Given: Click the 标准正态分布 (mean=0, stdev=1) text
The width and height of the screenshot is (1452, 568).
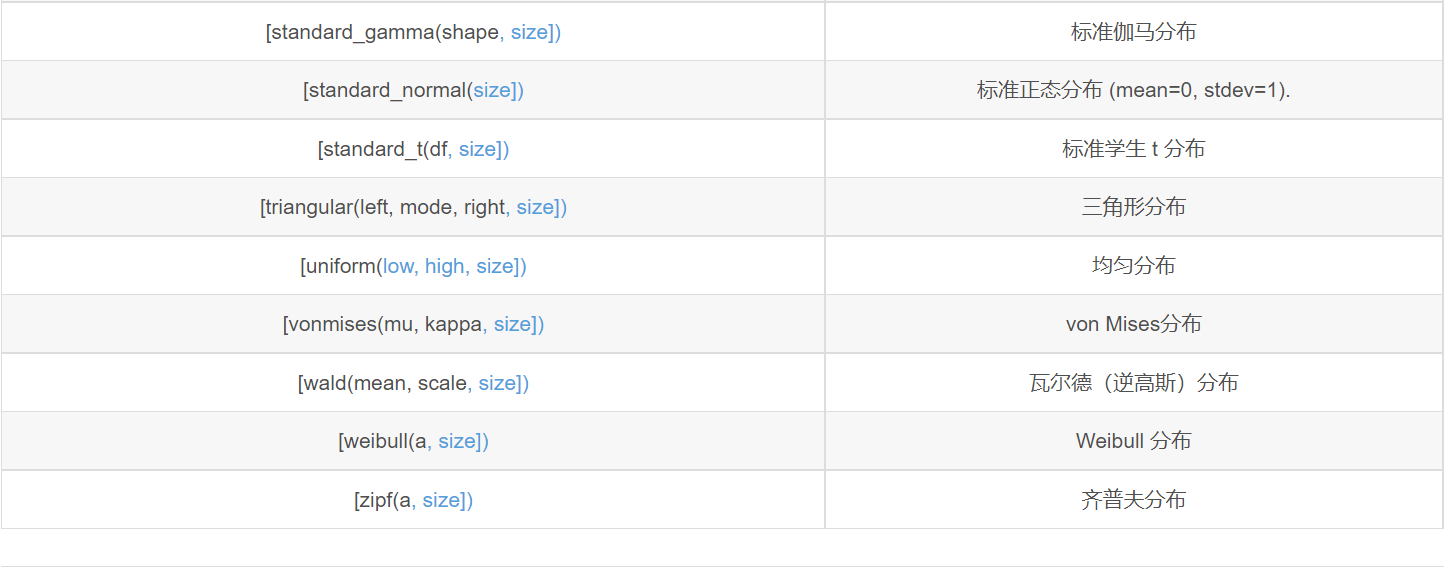Looking at the screenshot, I should (x=1133, y=90).
